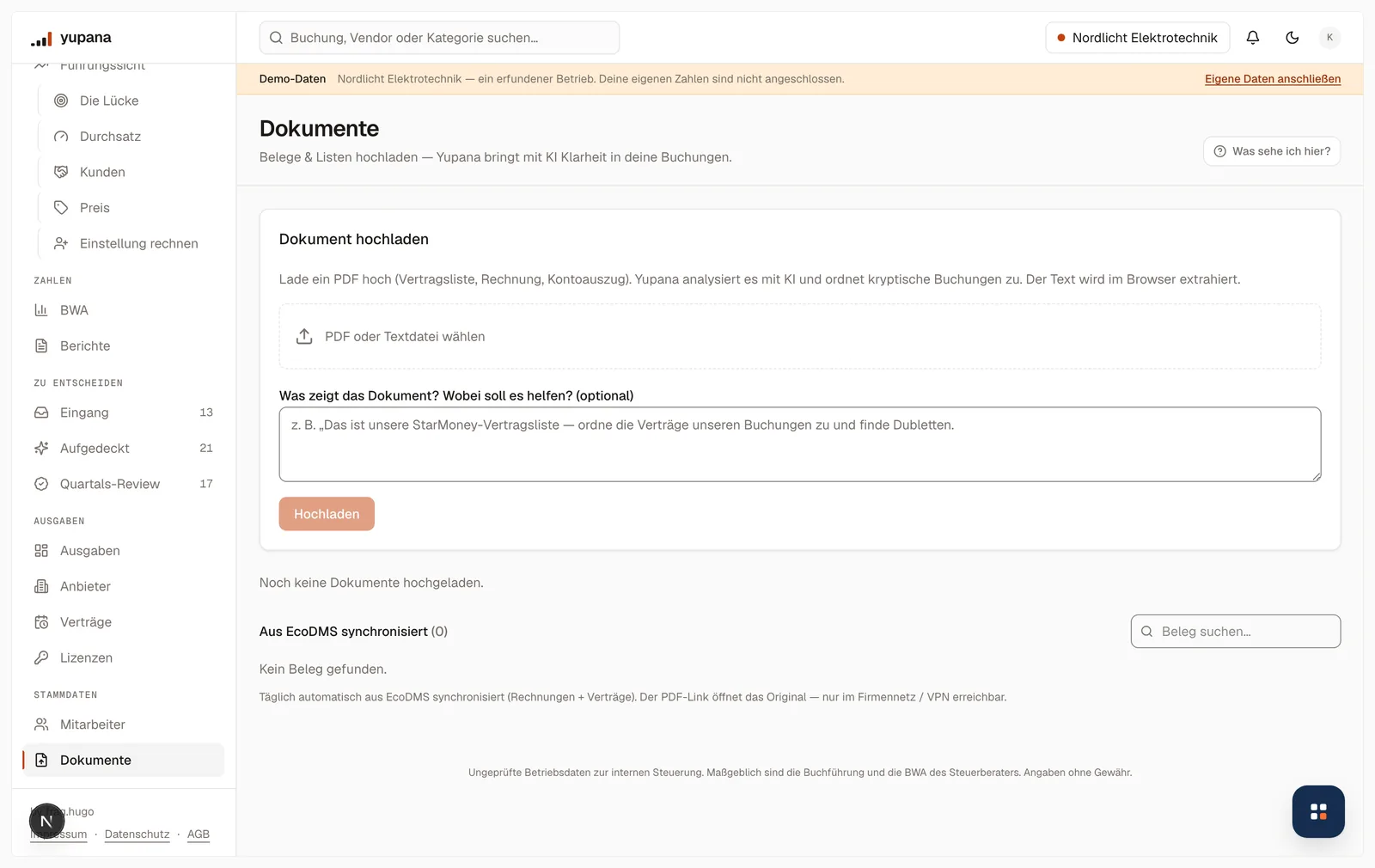Select Preis in sidebar

[131, 208]
